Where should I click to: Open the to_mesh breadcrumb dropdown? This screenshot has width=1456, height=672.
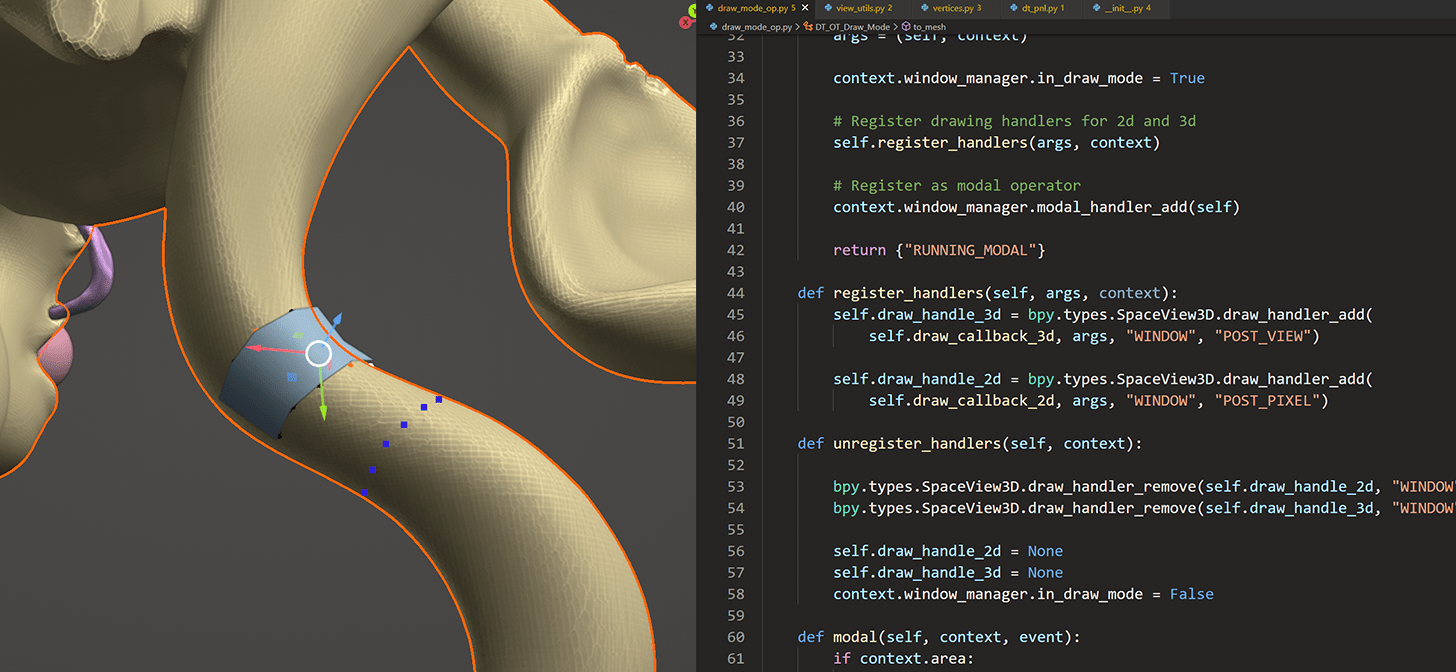click(930, 26)
